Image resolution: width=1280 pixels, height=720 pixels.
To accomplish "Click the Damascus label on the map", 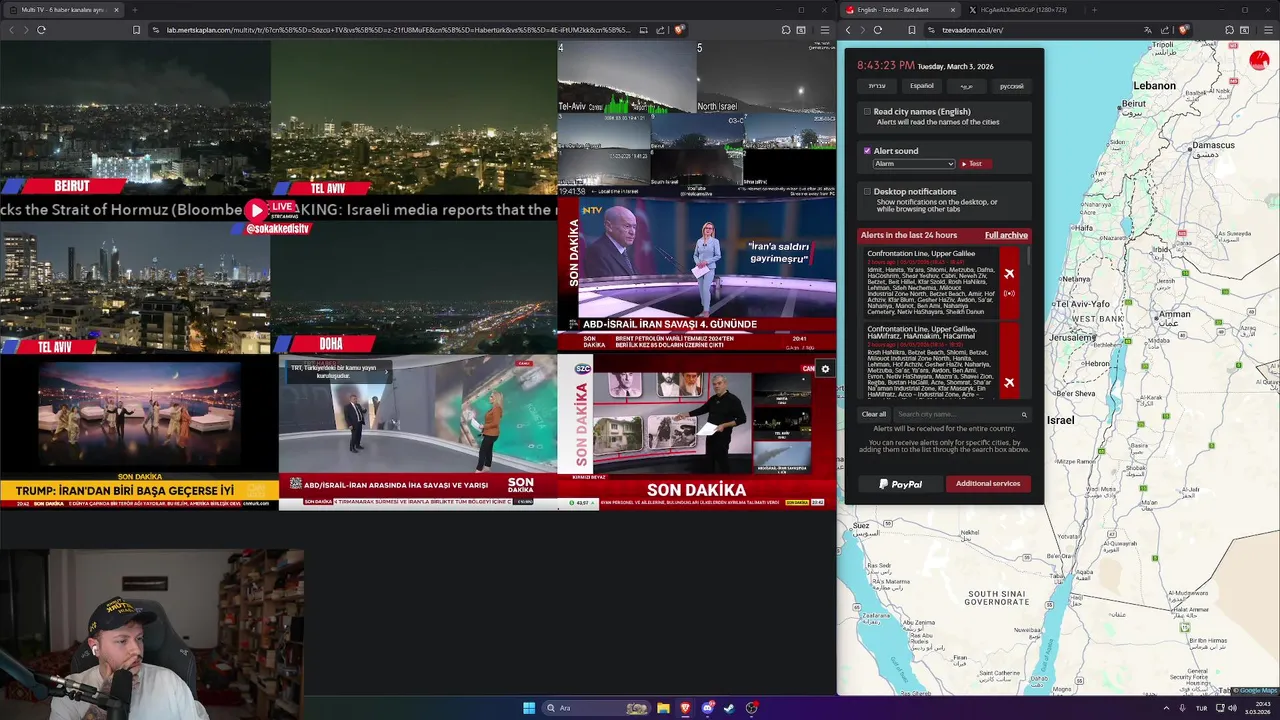I will click(1213, 146).
